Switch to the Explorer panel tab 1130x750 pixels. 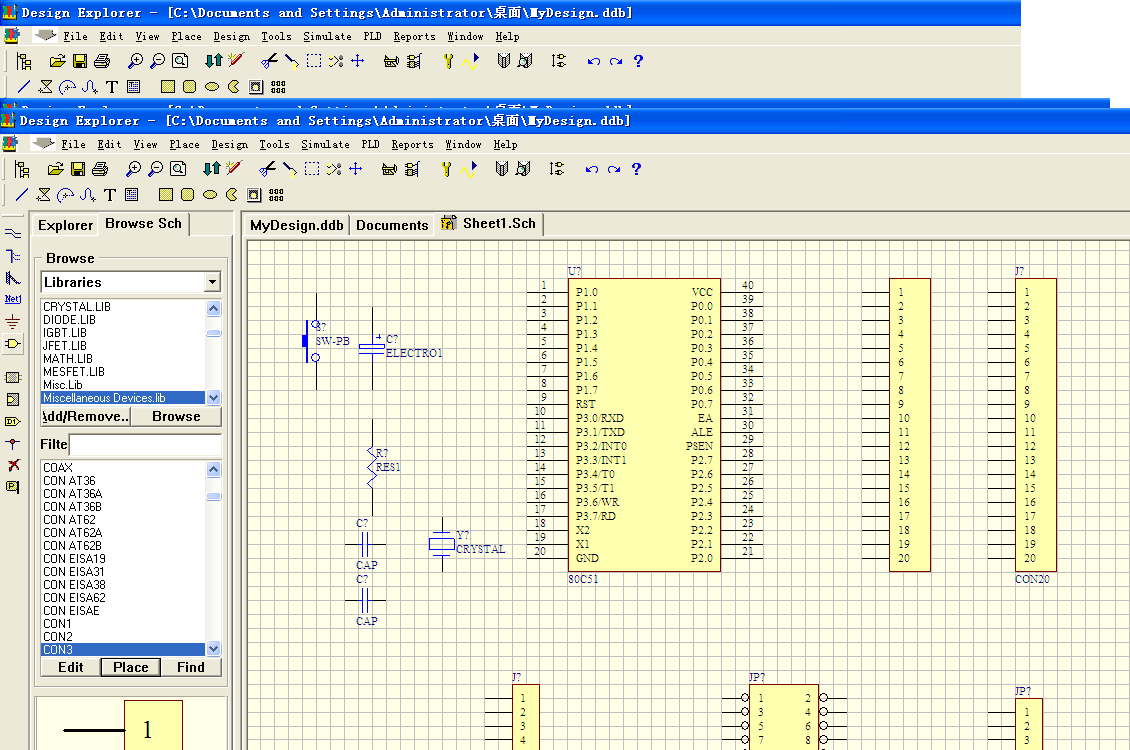click(65, 225)
